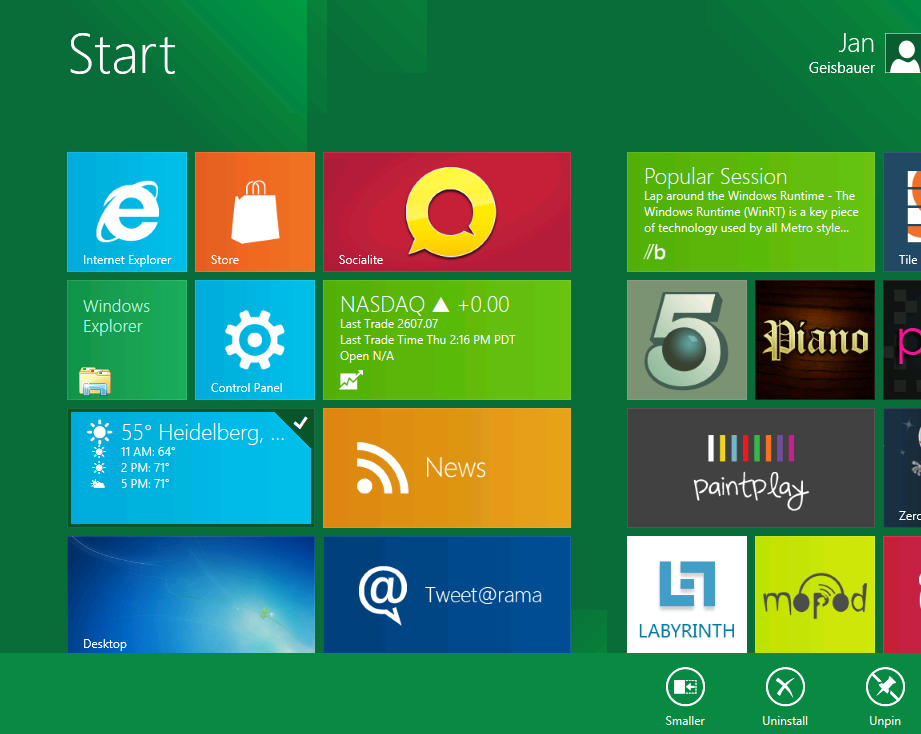Open the moped app tile
Viewport: 921px width, 734px height.
(x=815, y=594)
